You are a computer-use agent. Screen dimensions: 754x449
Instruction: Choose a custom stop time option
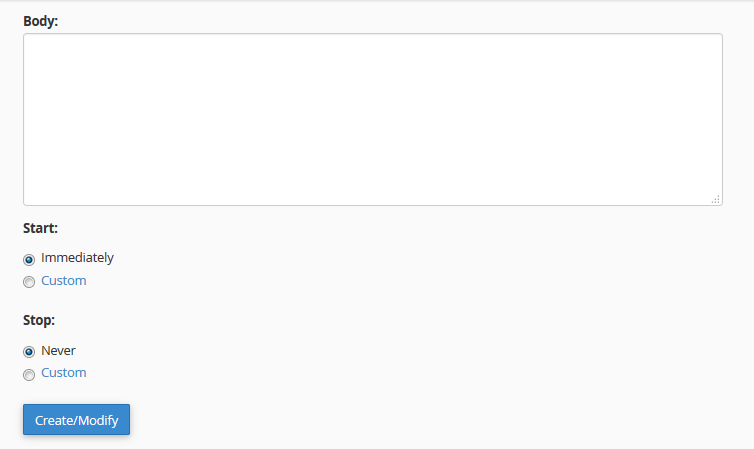click(x=29, y=374)
